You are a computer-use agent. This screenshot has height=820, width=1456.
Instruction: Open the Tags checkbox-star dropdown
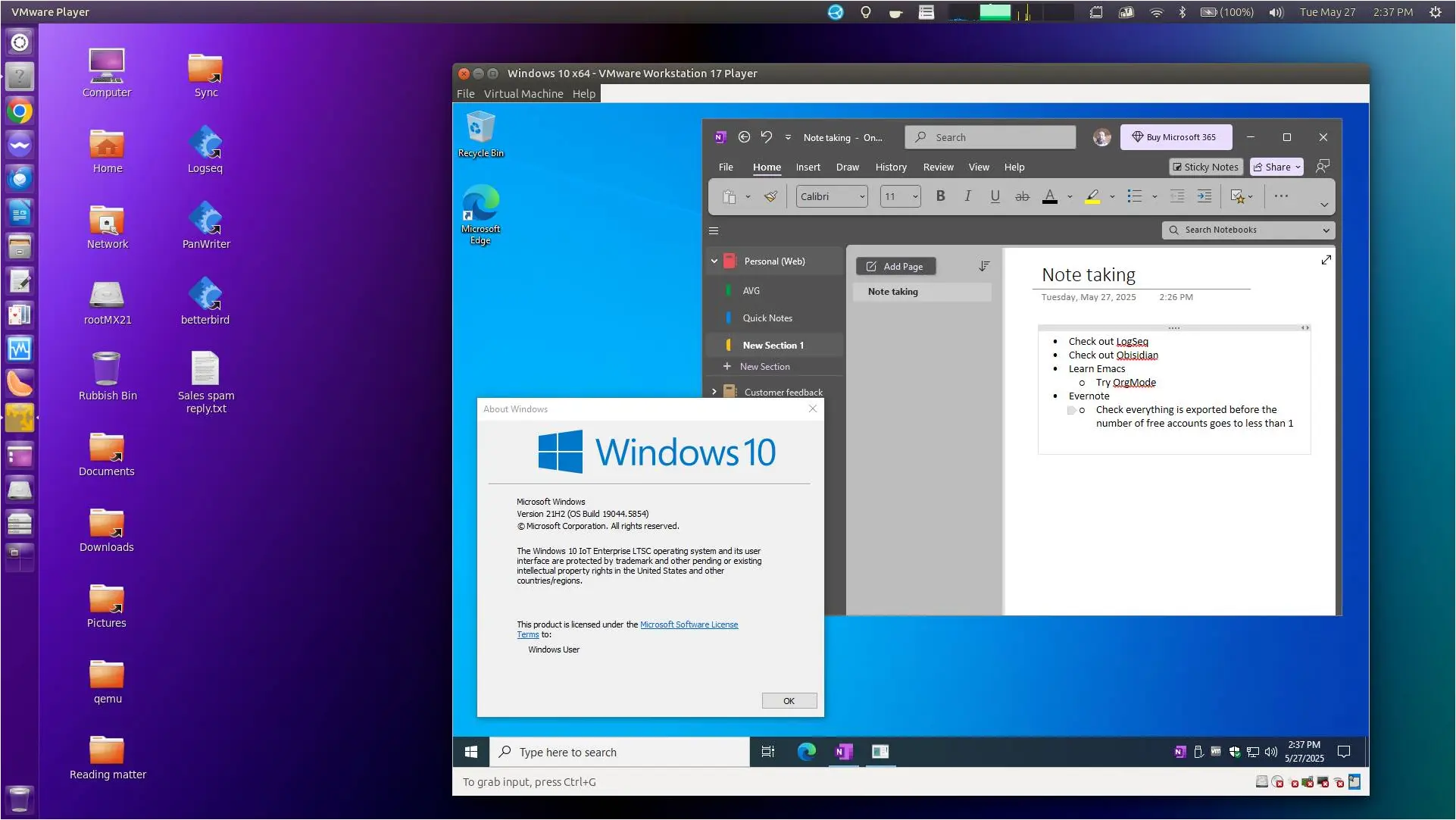[x=1242, y=197]
